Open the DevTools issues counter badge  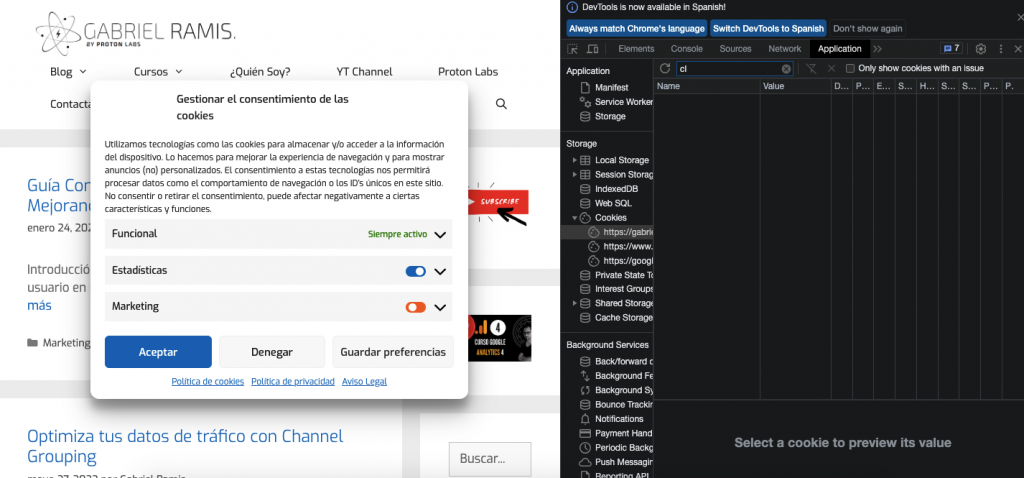click(951, 49)
